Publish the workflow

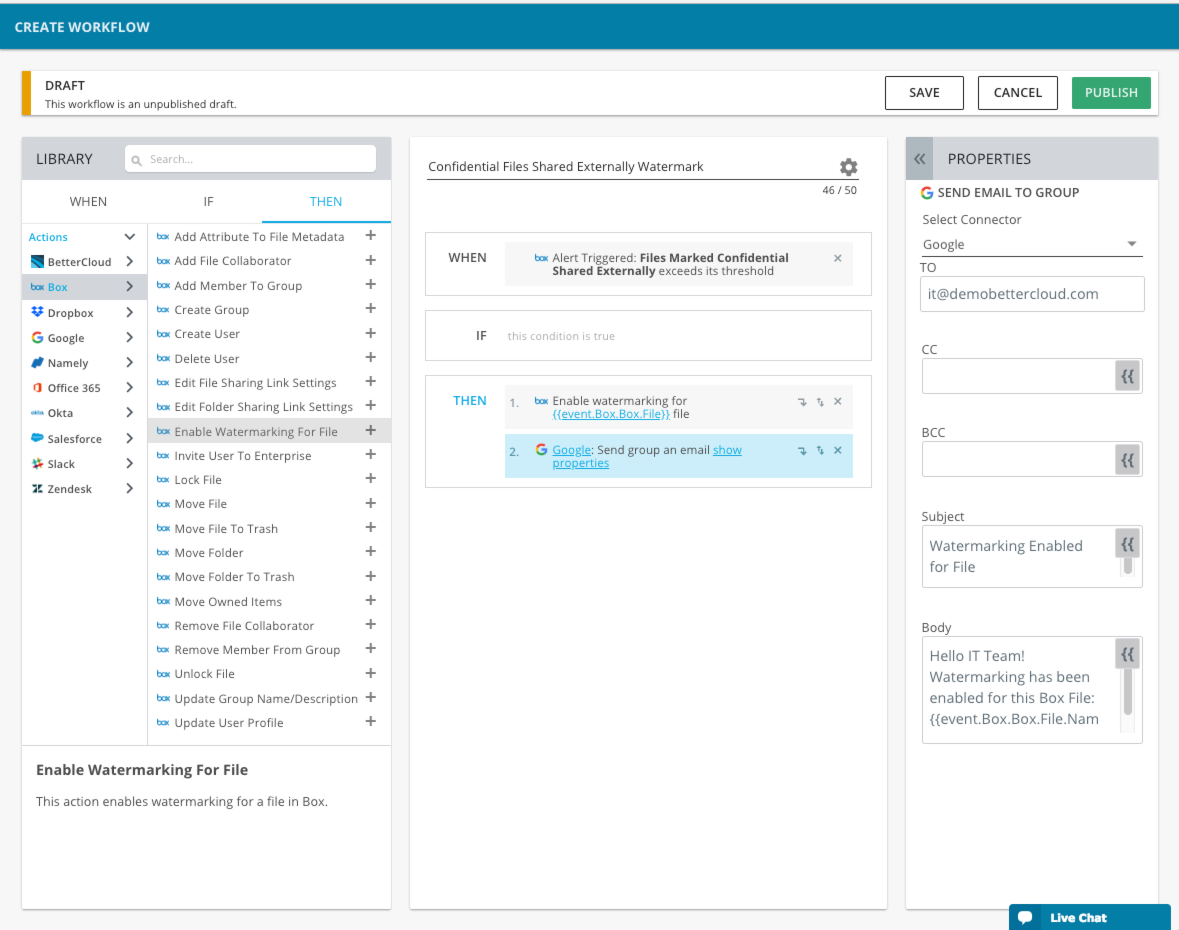[x=1111, y=92]
